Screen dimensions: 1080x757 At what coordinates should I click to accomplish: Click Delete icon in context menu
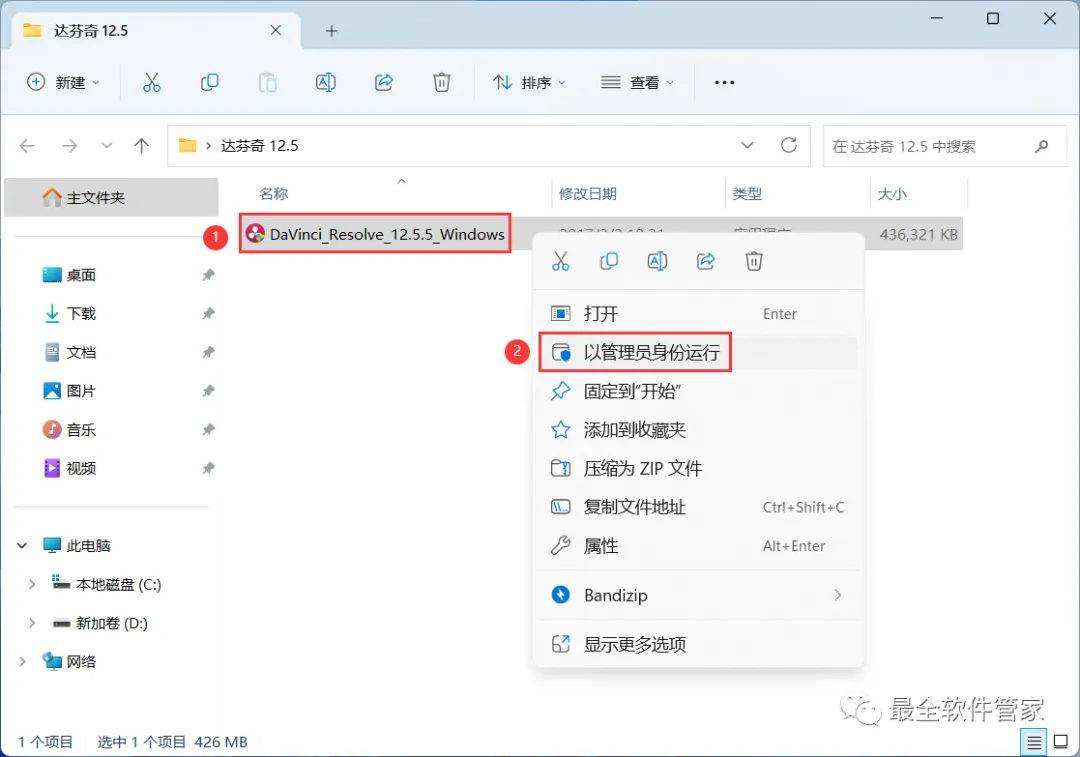[754, 261]
